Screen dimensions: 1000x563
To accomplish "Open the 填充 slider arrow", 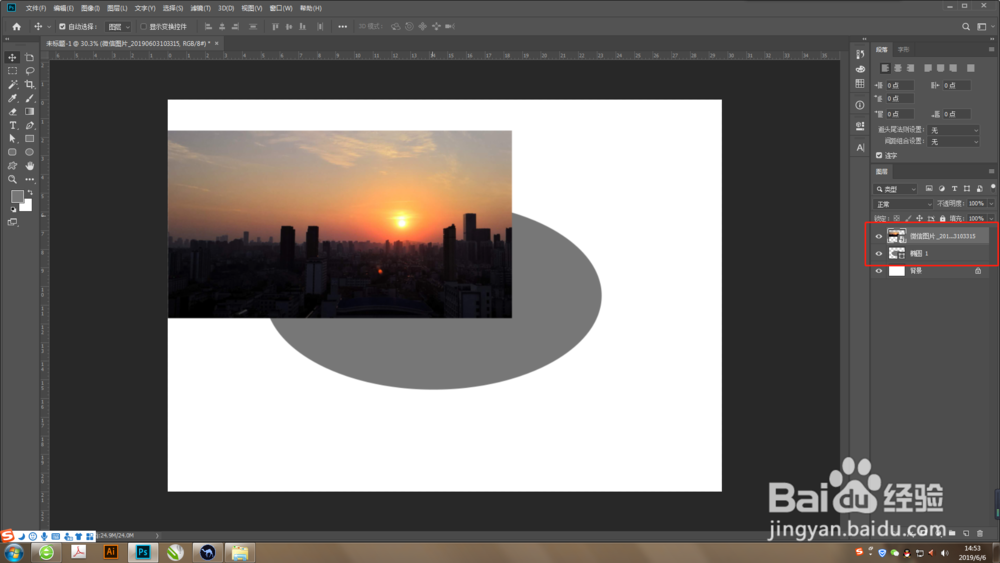I will pyautogui.click(x=991, y=219).
